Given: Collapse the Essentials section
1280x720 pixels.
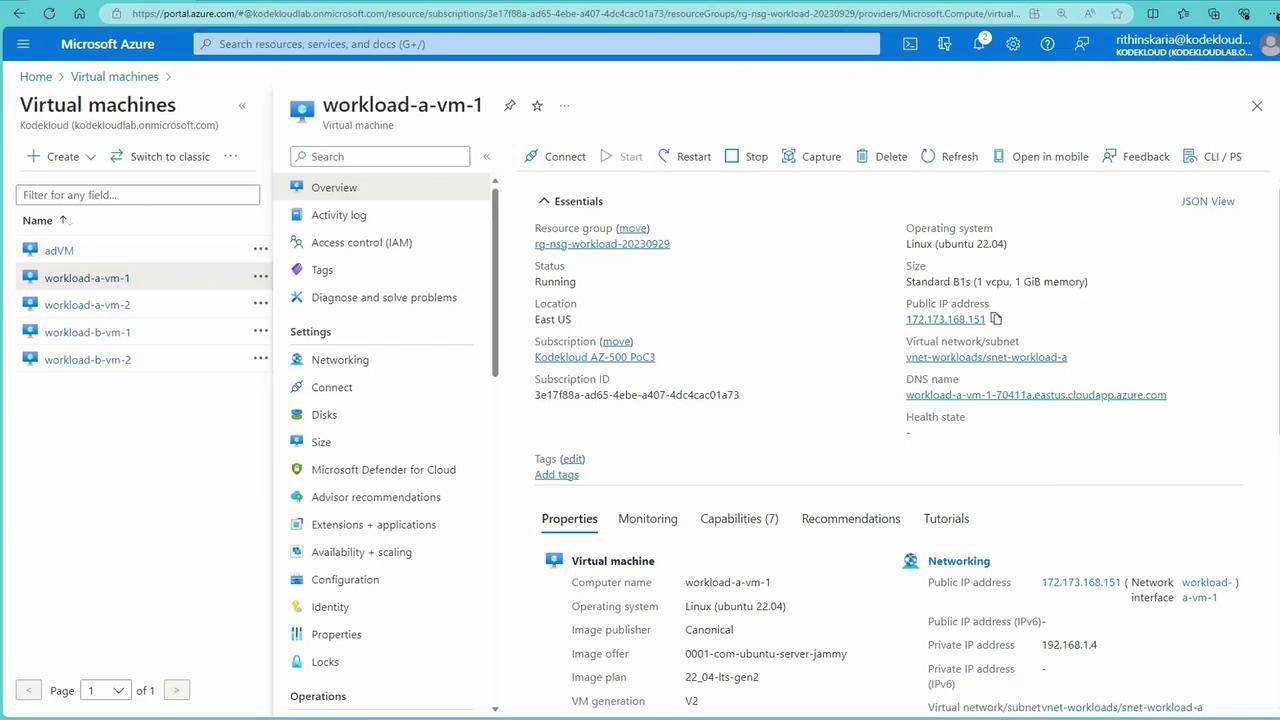Looking at the screenshot, I should coord(544,201).
